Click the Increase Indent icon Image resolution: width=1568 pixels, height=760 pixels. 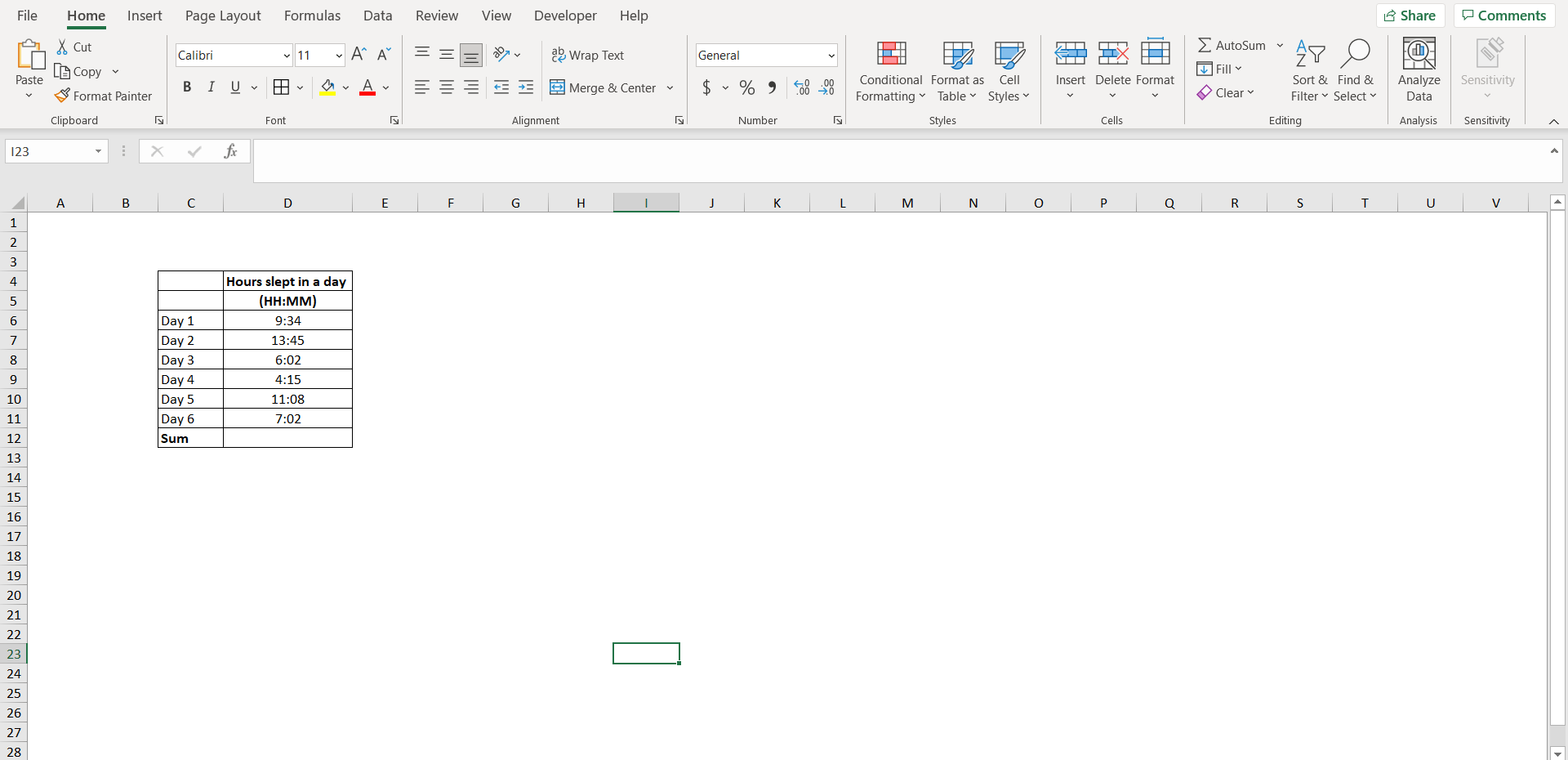pos(526,87)
